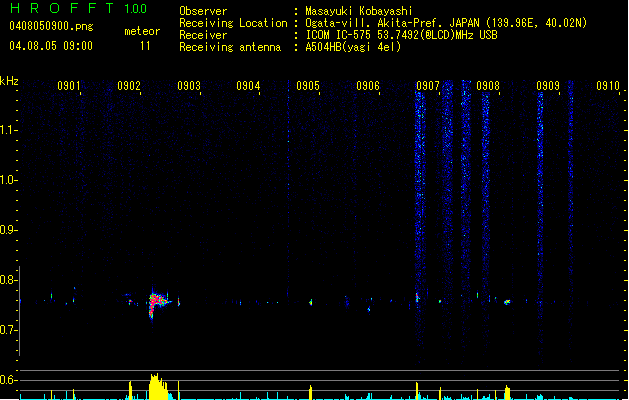Click the 0905 time marker
629x400 pixels.
click(x=308, y=85)
